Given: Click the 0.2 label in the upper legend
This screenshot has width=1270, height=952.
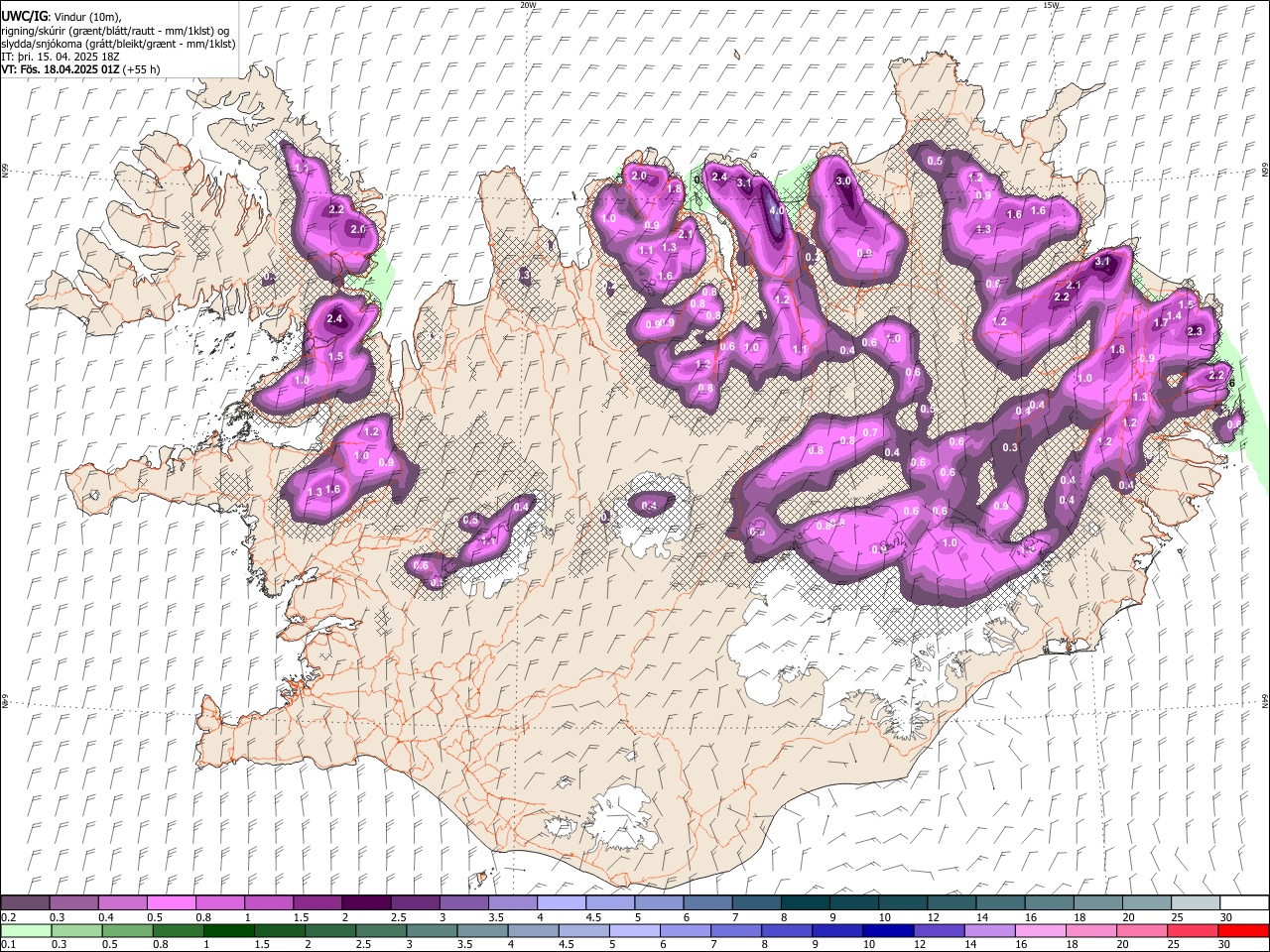Looking at the screenshot, I should click(8, 917).
